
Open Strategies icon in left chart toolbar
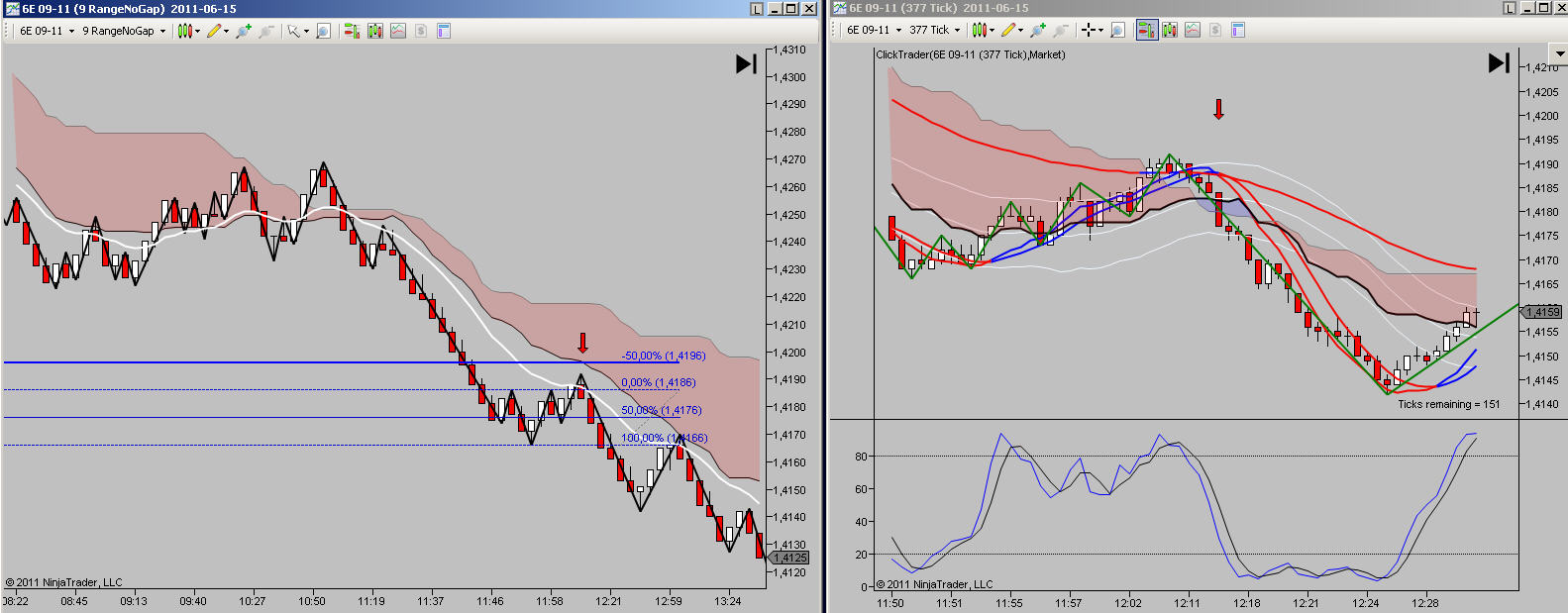point(421,31)
